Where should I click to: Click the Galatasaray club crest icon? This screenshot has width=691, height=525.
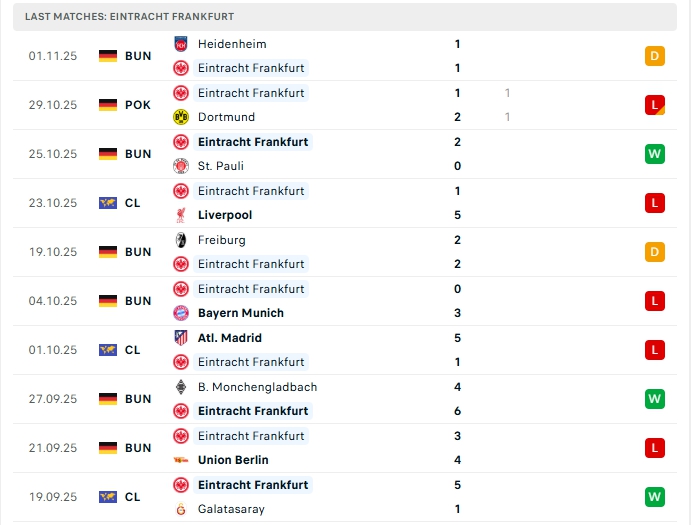coord(181,509)
